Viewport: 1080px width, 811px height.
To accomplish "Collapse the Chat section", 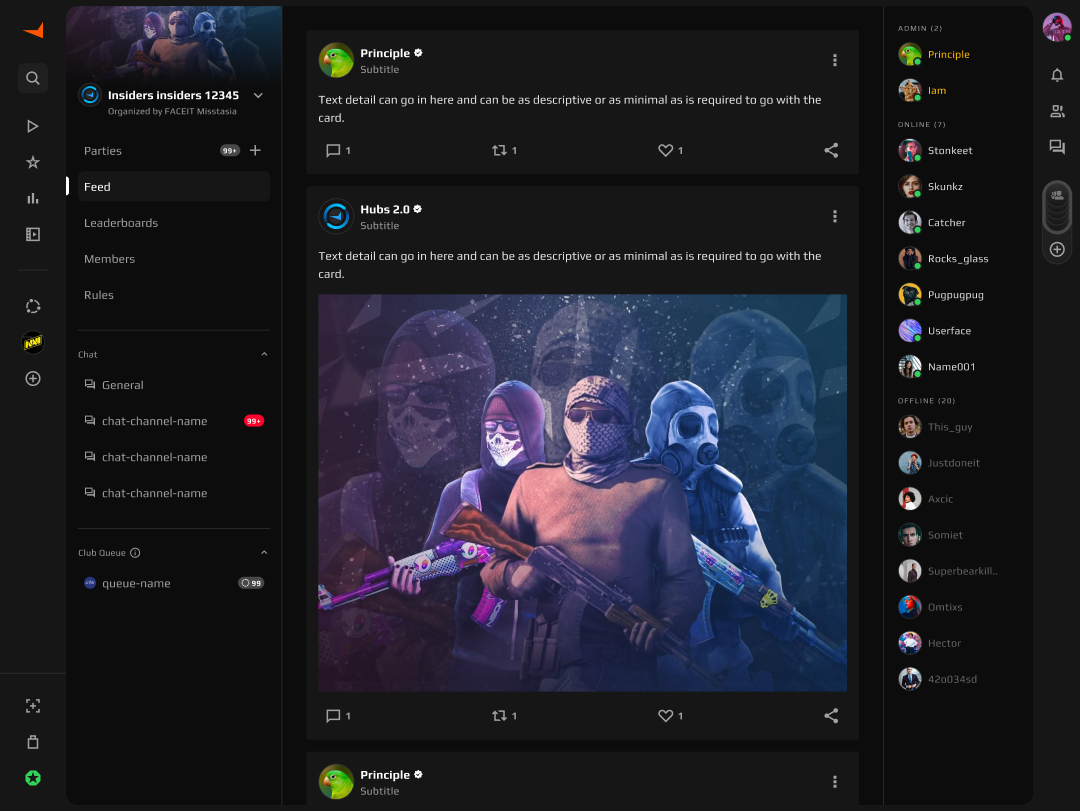I will tap(264, 354).
